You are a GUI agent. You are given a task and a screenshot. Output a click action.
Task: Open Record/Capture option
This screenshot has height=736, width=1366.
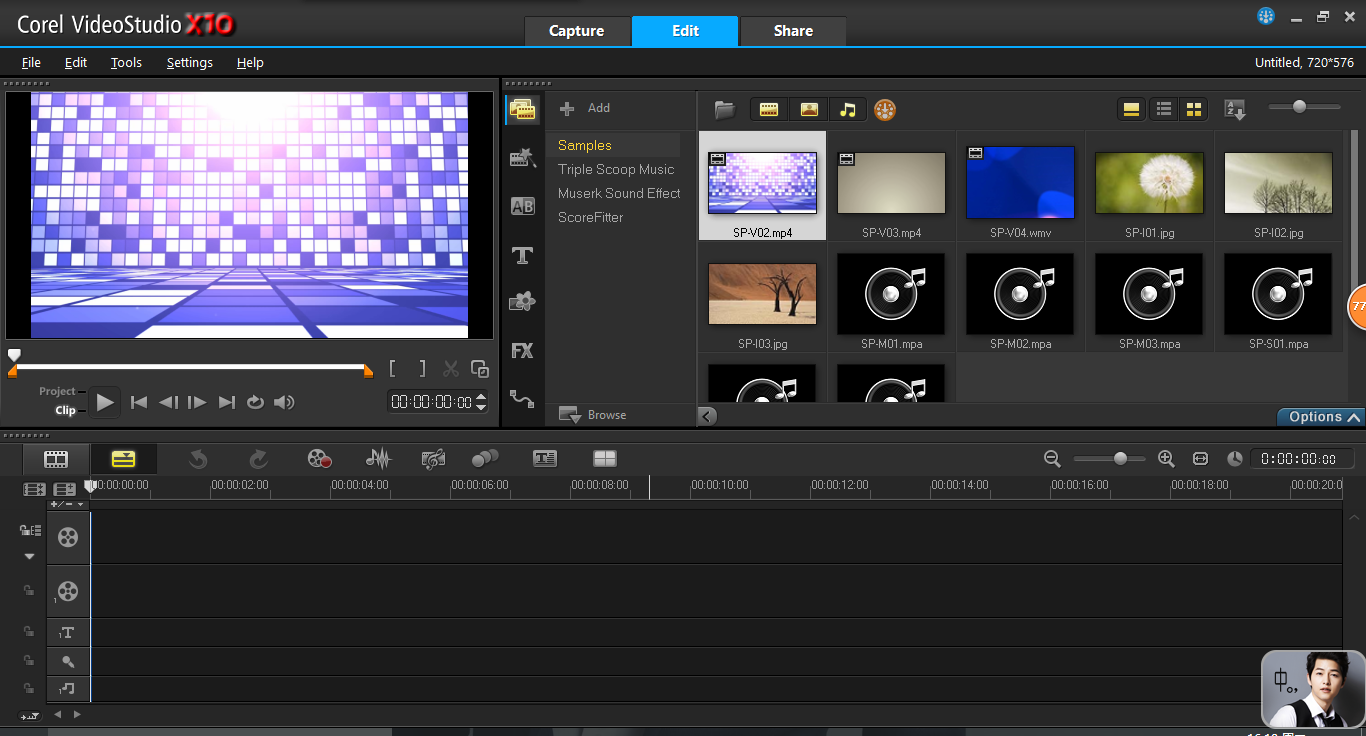click(319, 459)
